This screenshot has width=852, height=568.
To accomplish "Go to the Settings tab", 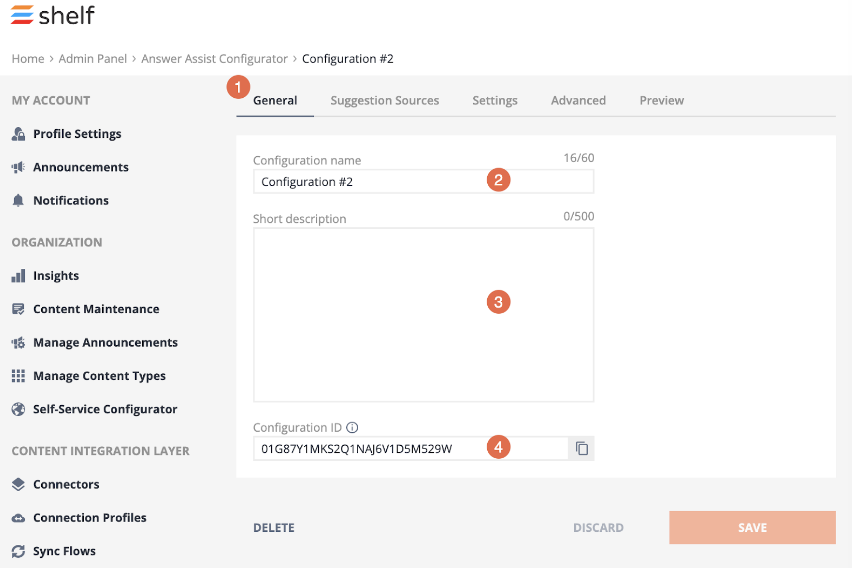I will click(494, 101).
